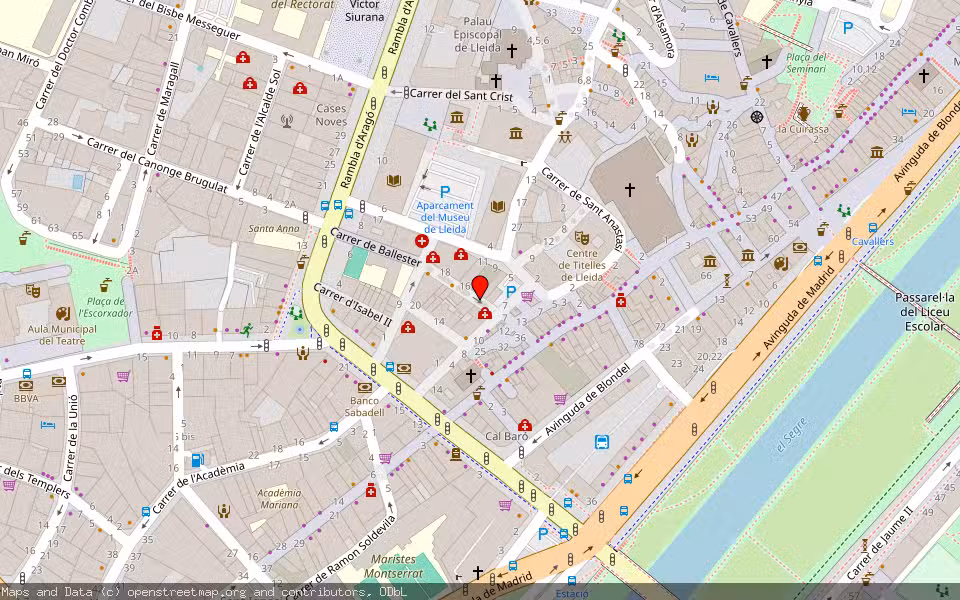The width and height of the screenshot is (960, 600).
Task: Select 'Santa Anna' label
Action: [274, 228]
